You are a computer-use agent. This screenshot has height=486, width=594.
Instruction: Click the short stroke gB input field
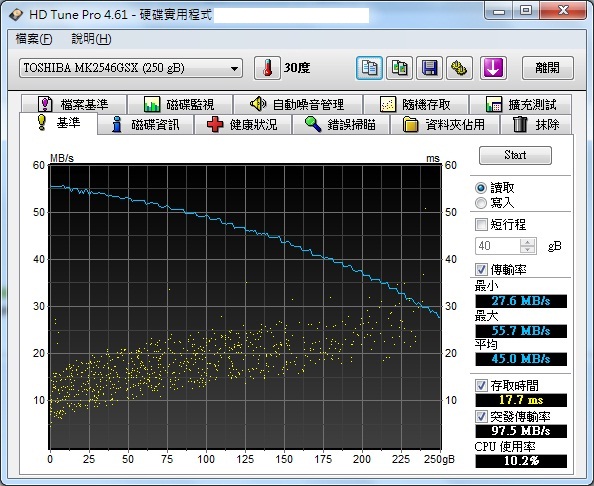(x=498, y=246)
